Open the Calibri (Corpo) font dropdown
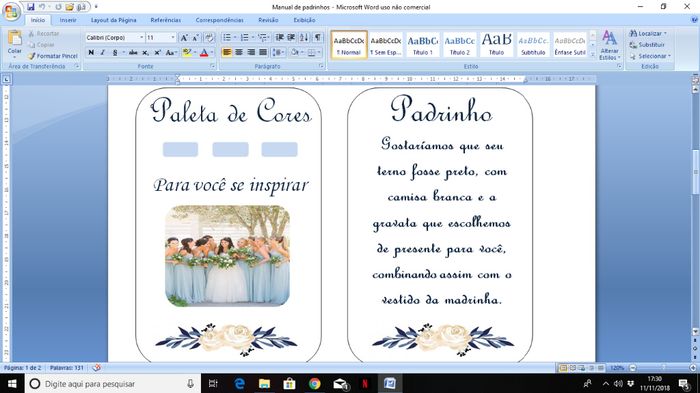This screenshot has width=700, height=393. tap(142, 38)
